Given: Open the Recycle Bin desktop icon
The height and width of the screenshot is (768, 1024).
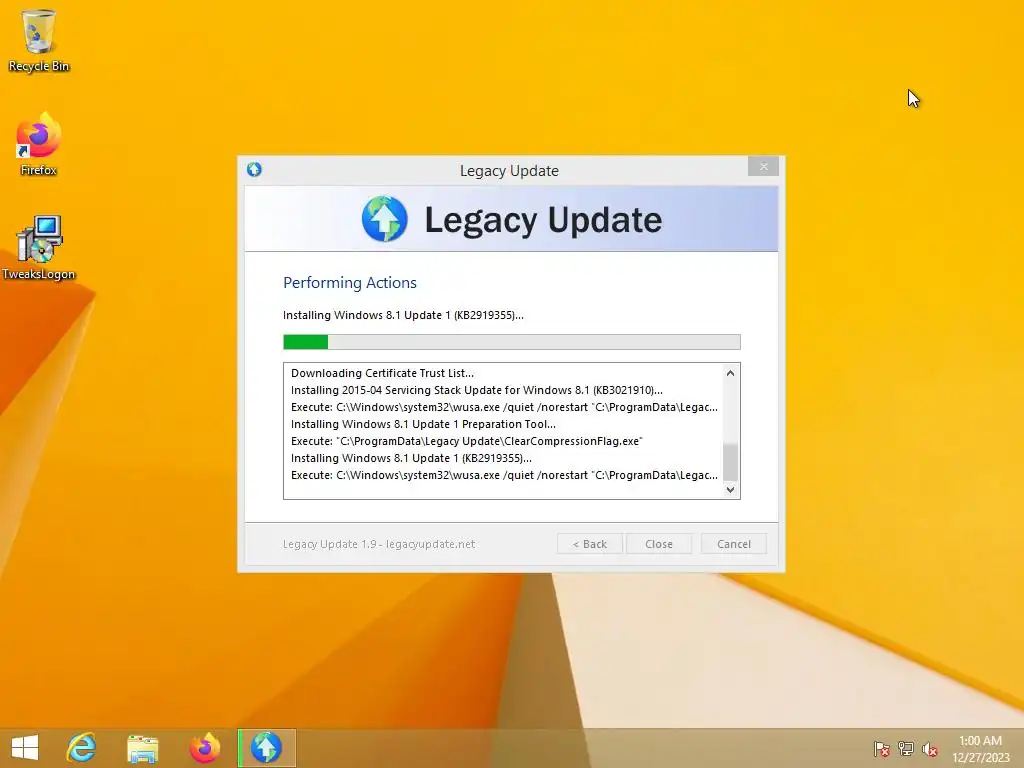Looking at the screenshot, I should point(39,40).
